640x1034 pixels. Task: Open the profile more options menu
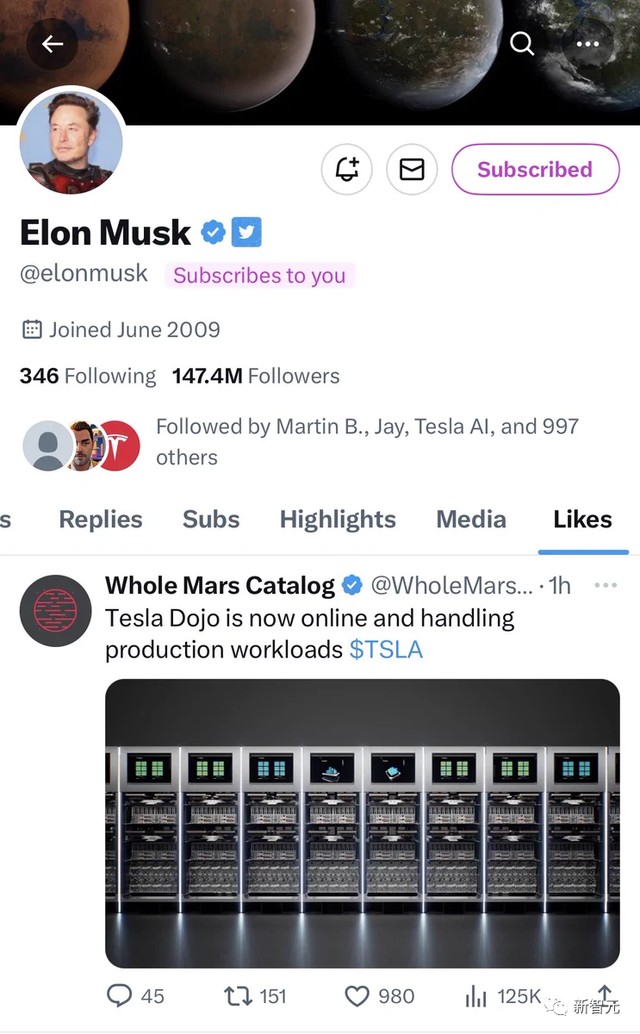[587, 44]
